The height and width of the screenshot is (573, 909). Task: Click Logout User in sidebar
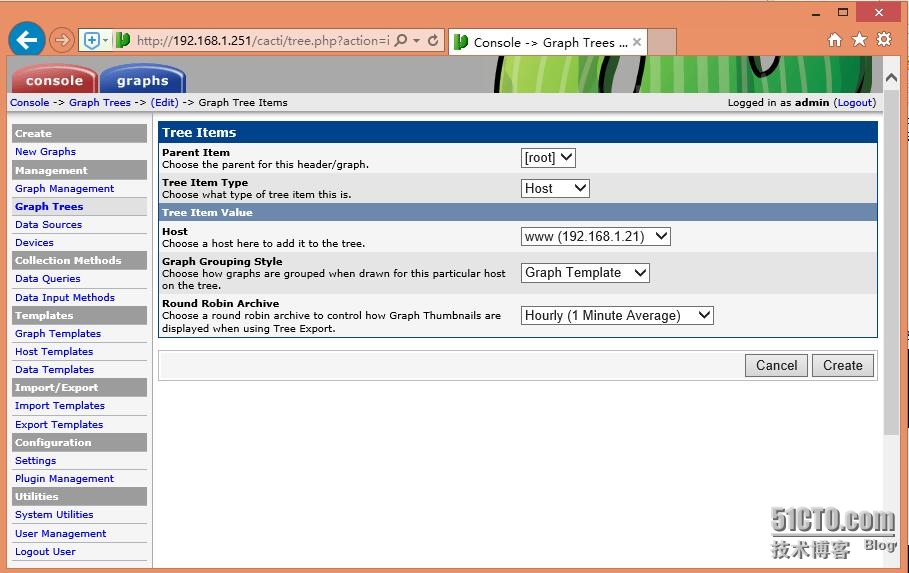click(x=45, y=552)
